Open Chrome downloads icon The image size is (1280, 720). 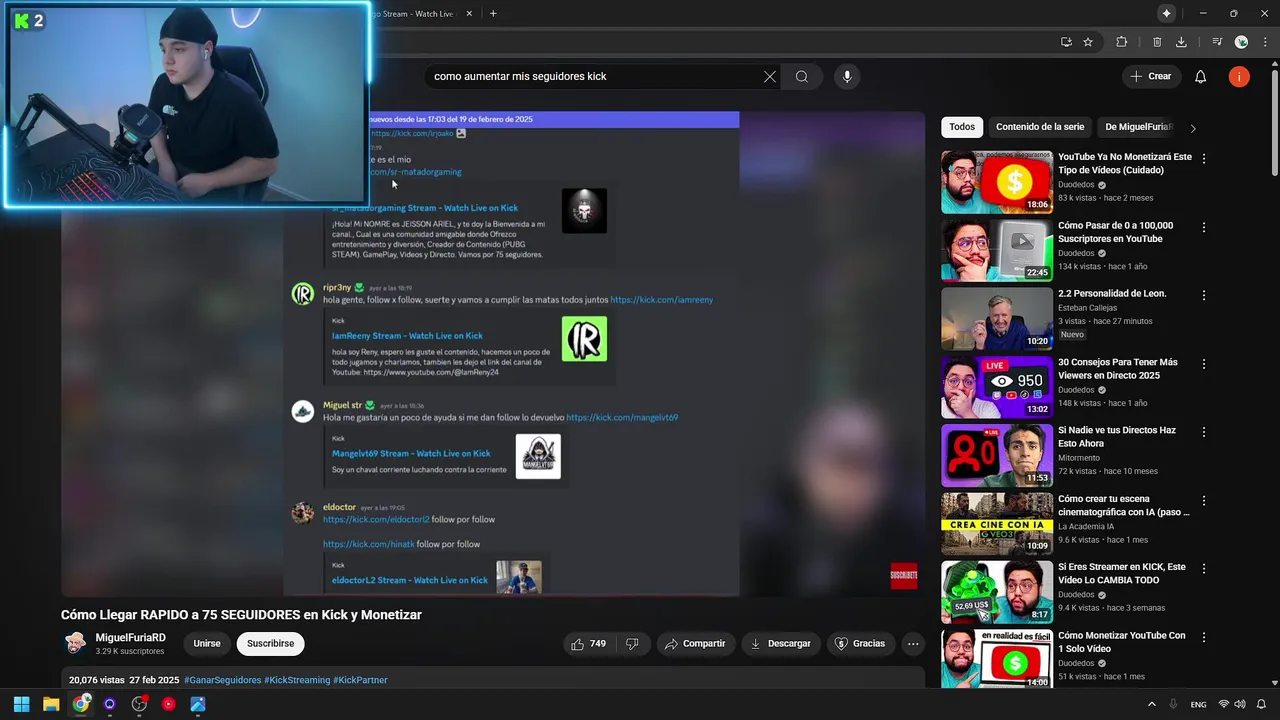1181,42
